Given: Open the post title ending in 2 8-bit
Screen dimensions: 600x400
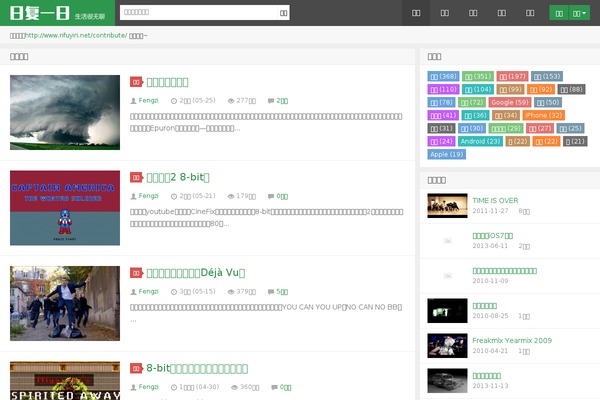Looking at the screenshot, I should coord(178,177).
